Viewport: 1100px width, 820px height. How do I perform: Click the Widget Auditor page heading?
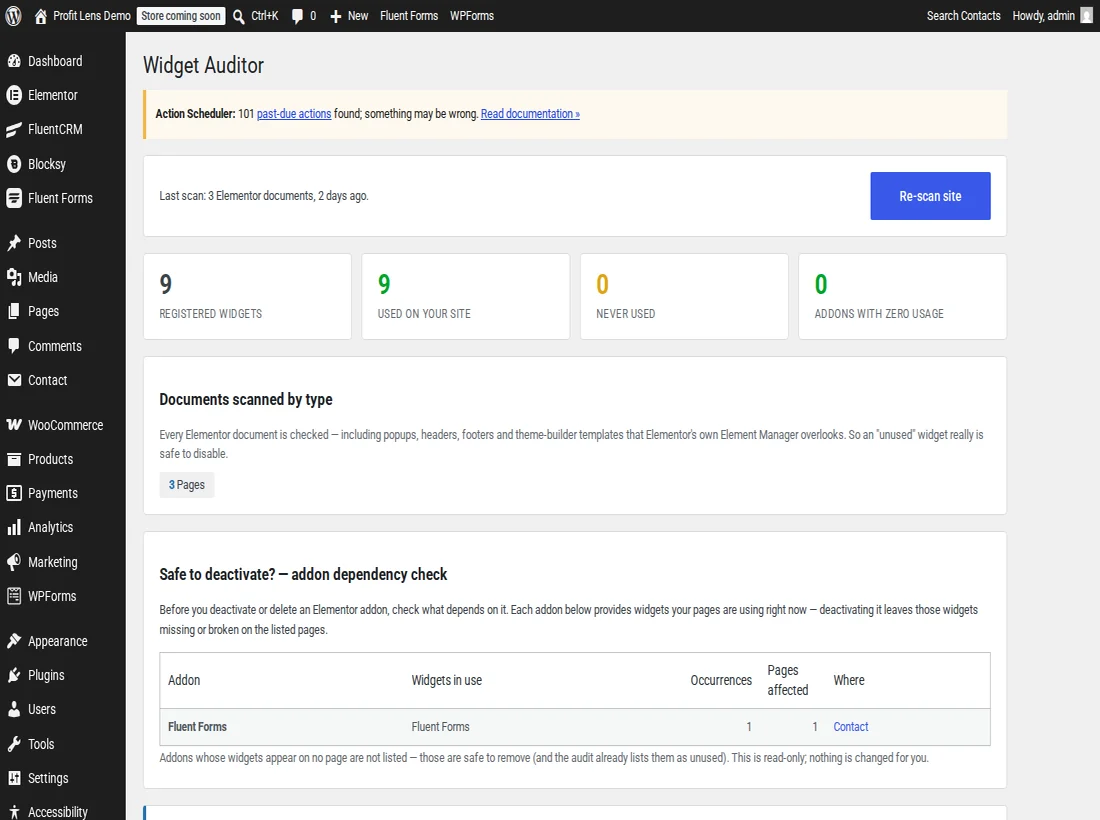click(x=203, y=65)
